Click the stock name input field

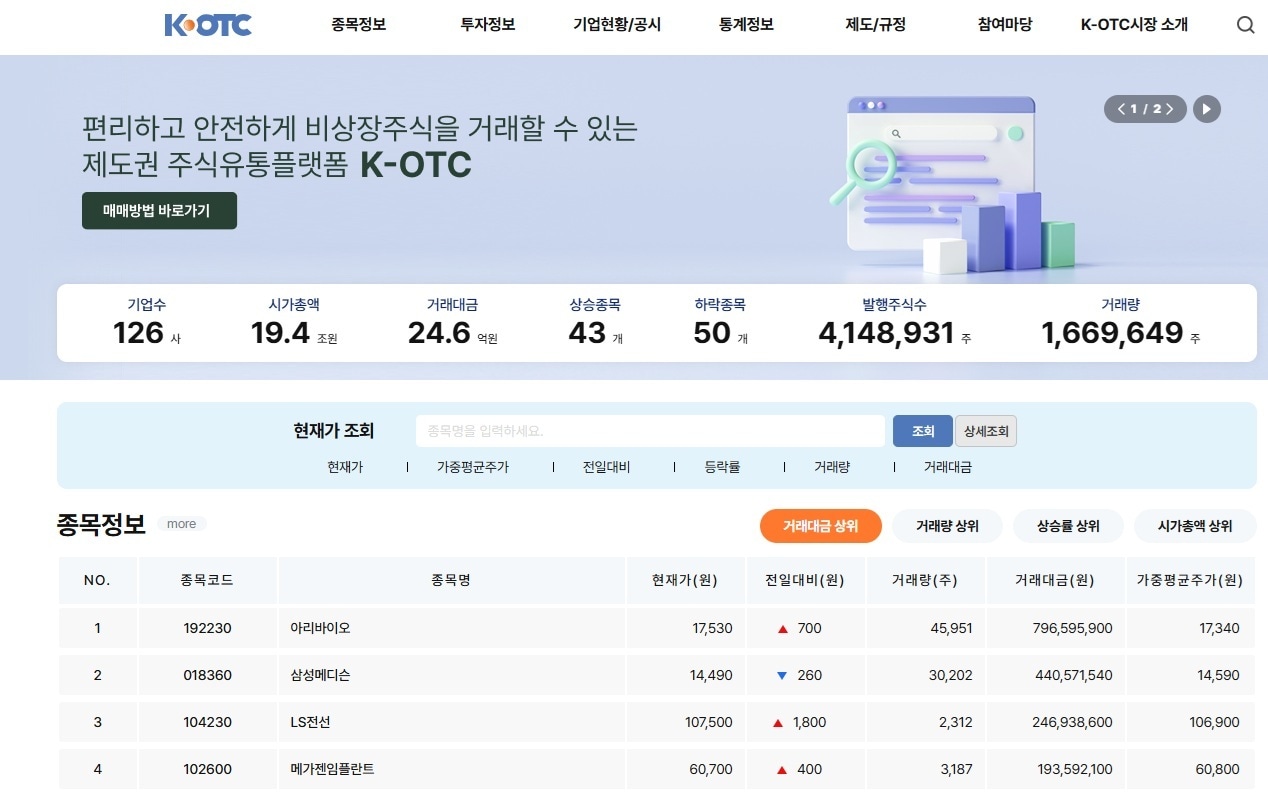coord(650,430)
